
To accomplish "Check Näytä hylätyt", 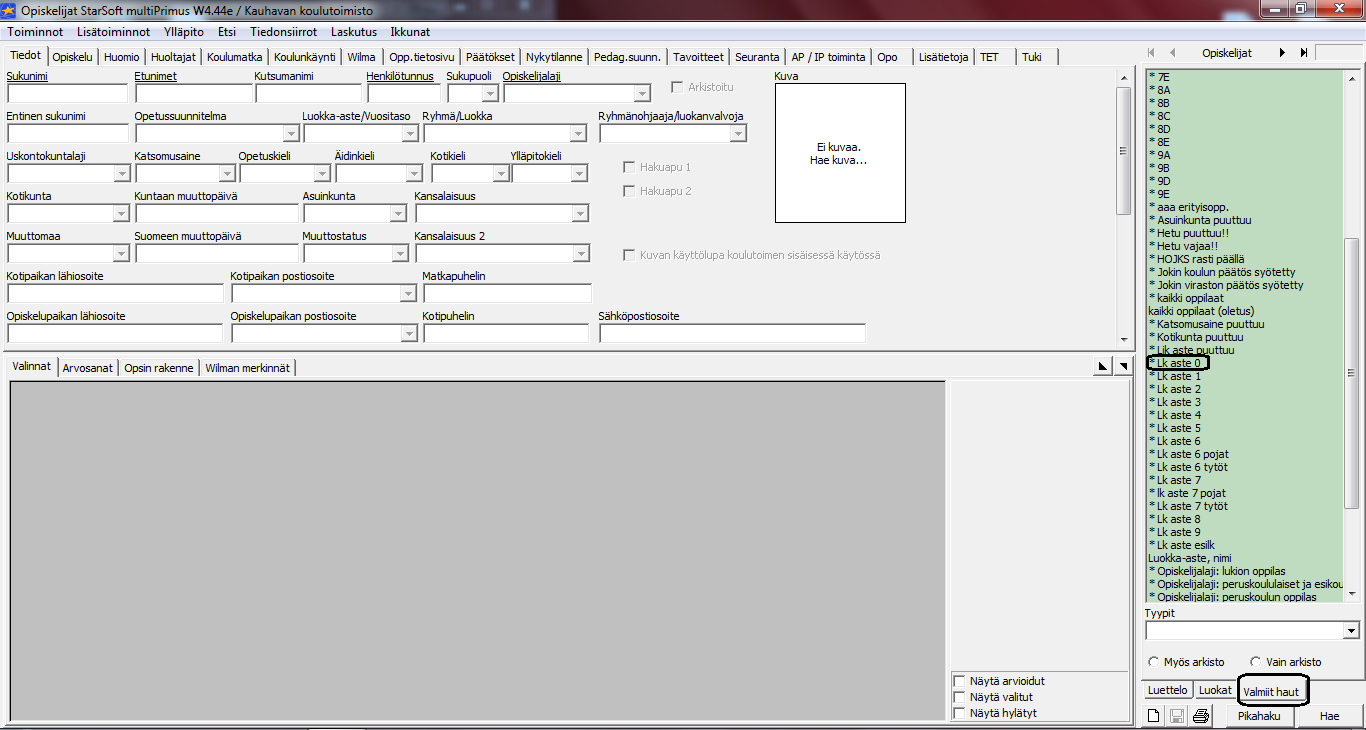I will [960, 713].
